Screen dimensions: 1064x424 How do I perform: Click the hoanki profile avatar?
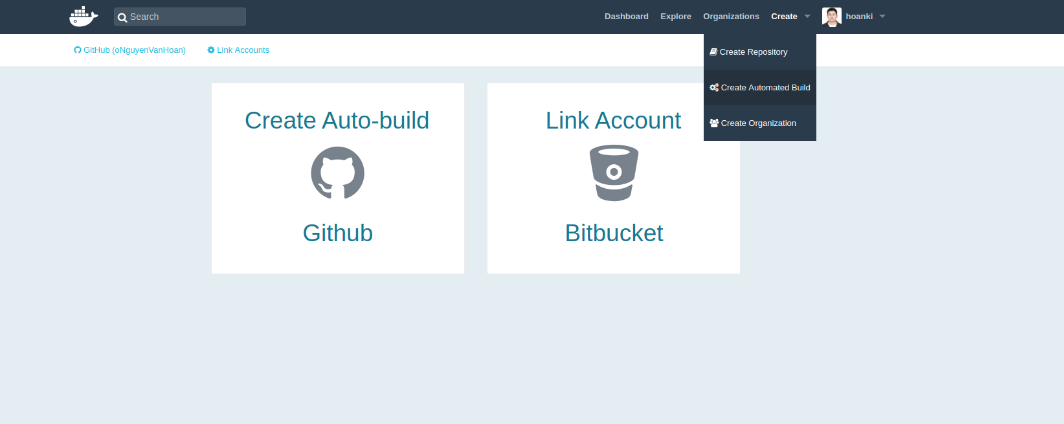click(x=831, y=16)
